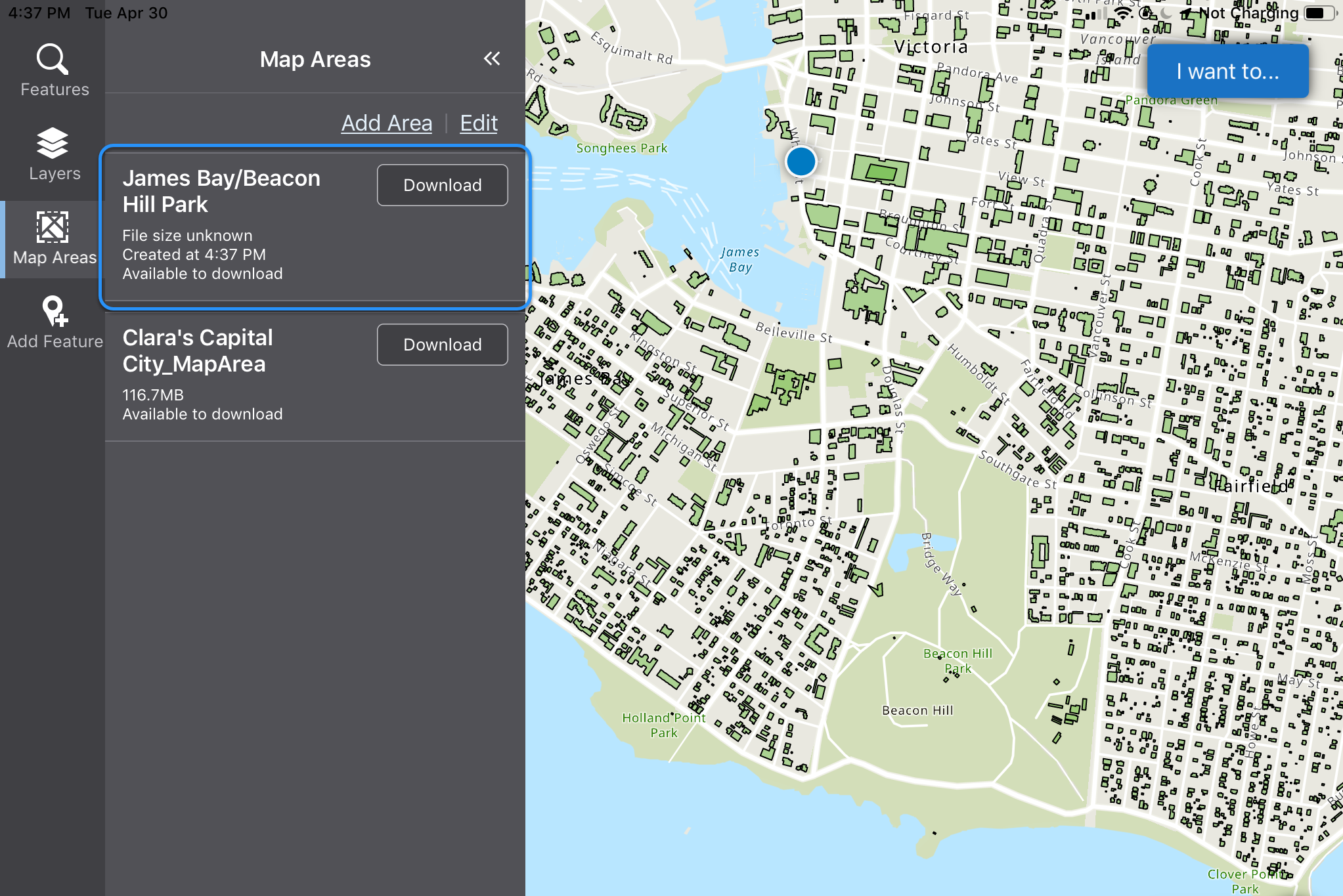Click the Victoria city label on map

pyautogui.click(x=931, y=47)
